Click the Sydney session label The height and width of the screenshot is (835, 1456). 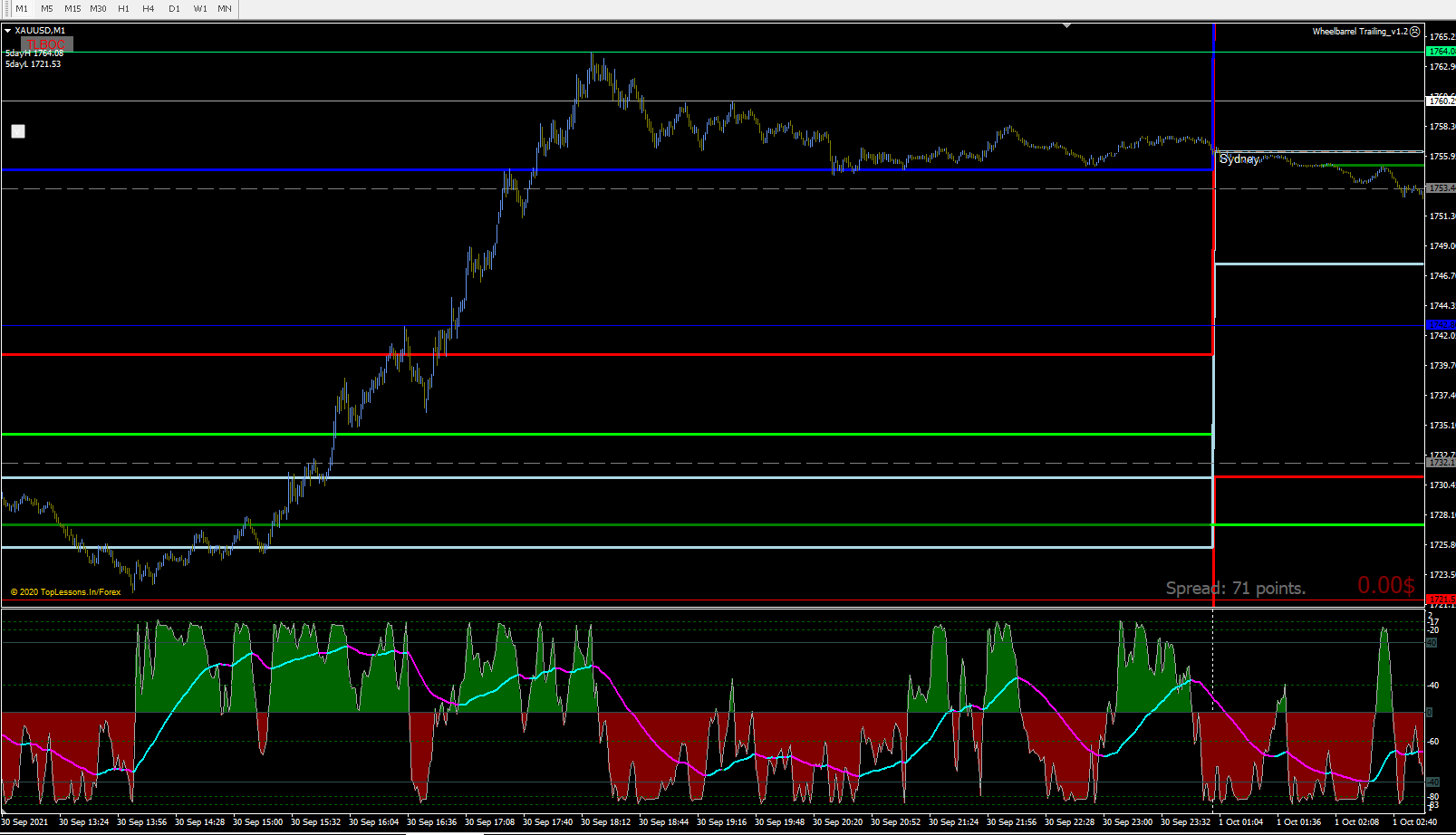(x=1239, y=159)
